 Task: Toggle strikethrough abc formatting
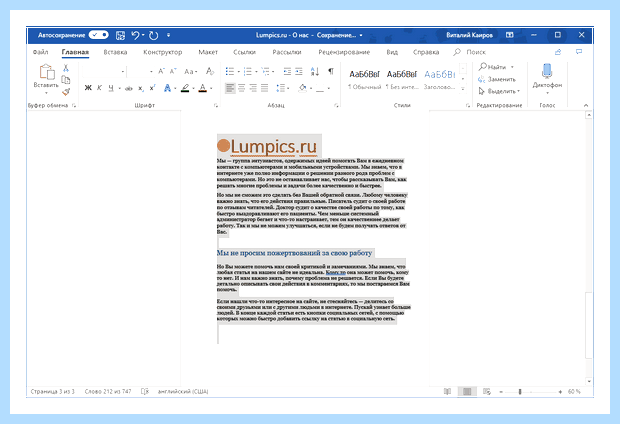tap(129, 88)
